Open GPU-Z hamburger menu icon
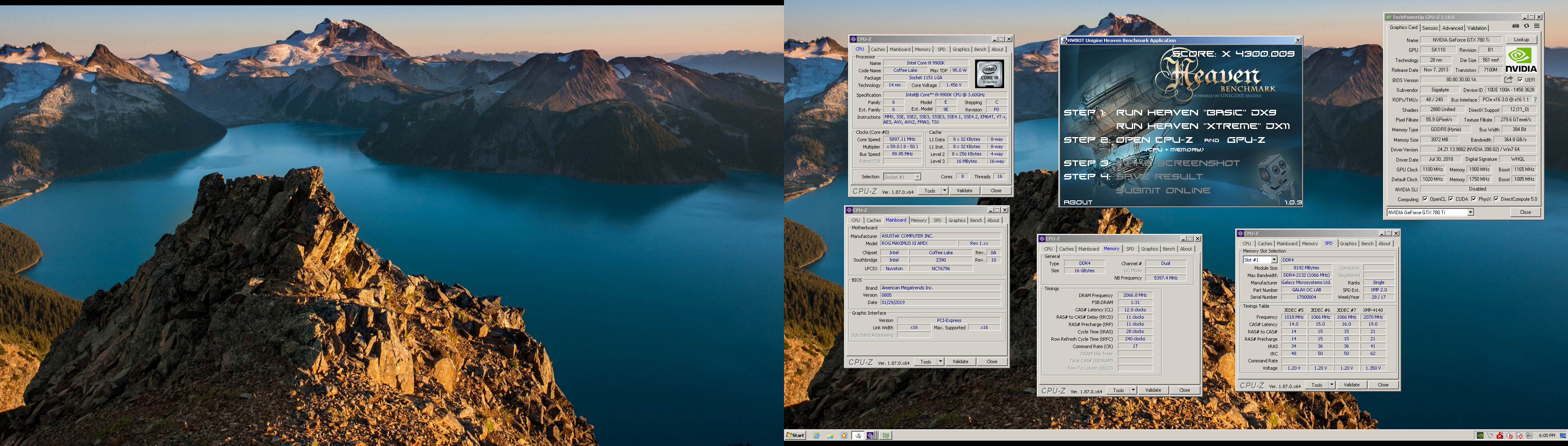 tap(1537, 26)
